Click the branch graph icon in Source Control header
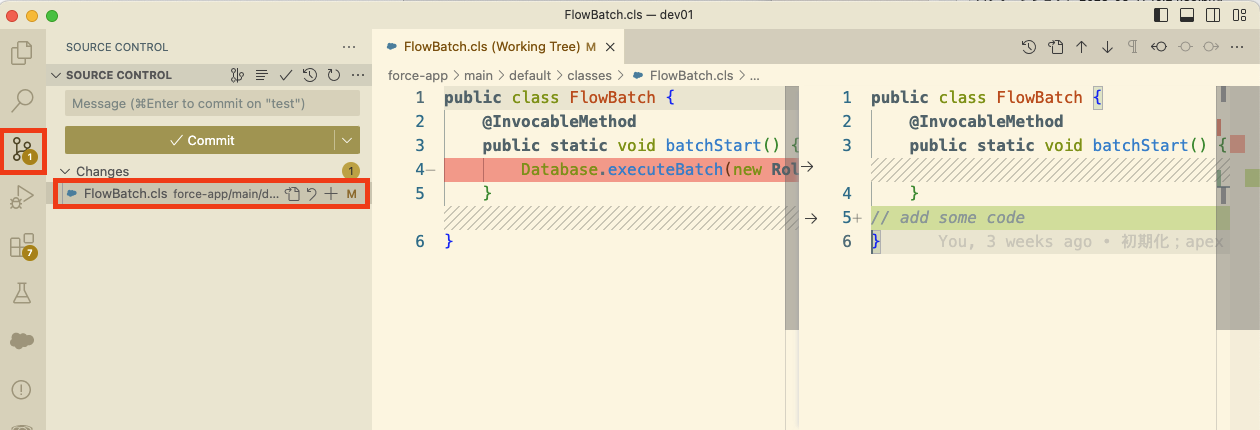Image resolution: width=1260 pixels, height=430 pixels. (237, 75)
